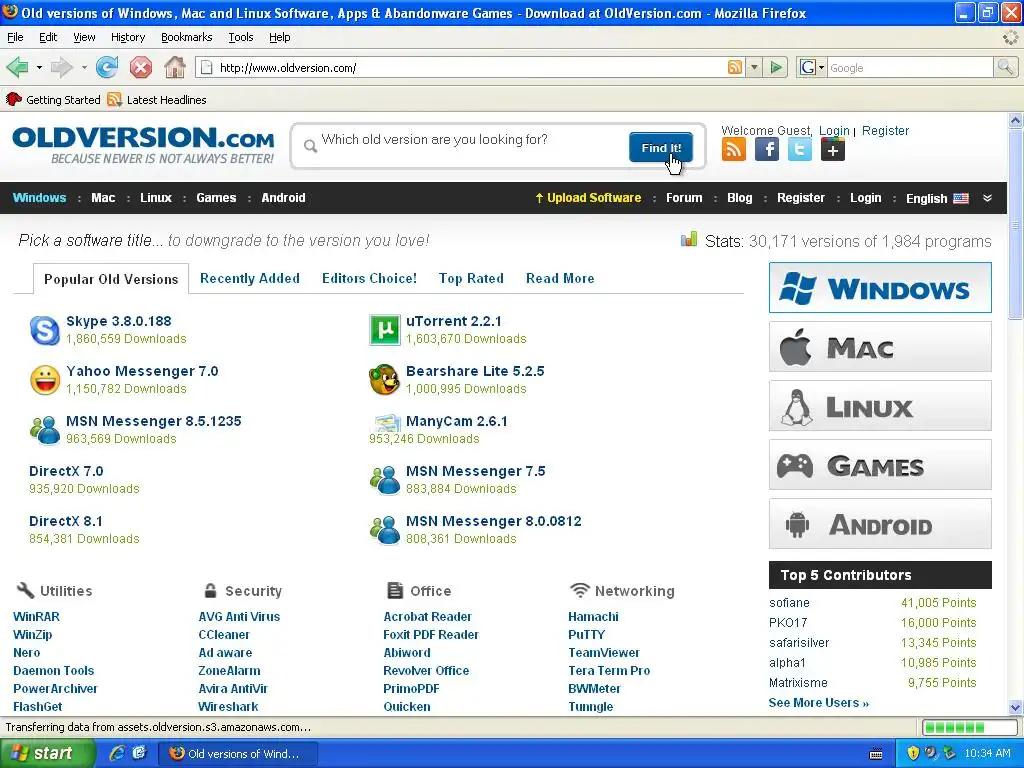Click the Register link beside Welcome Guest
Viewport: 1024px width, 768px height.
(885, 131)
